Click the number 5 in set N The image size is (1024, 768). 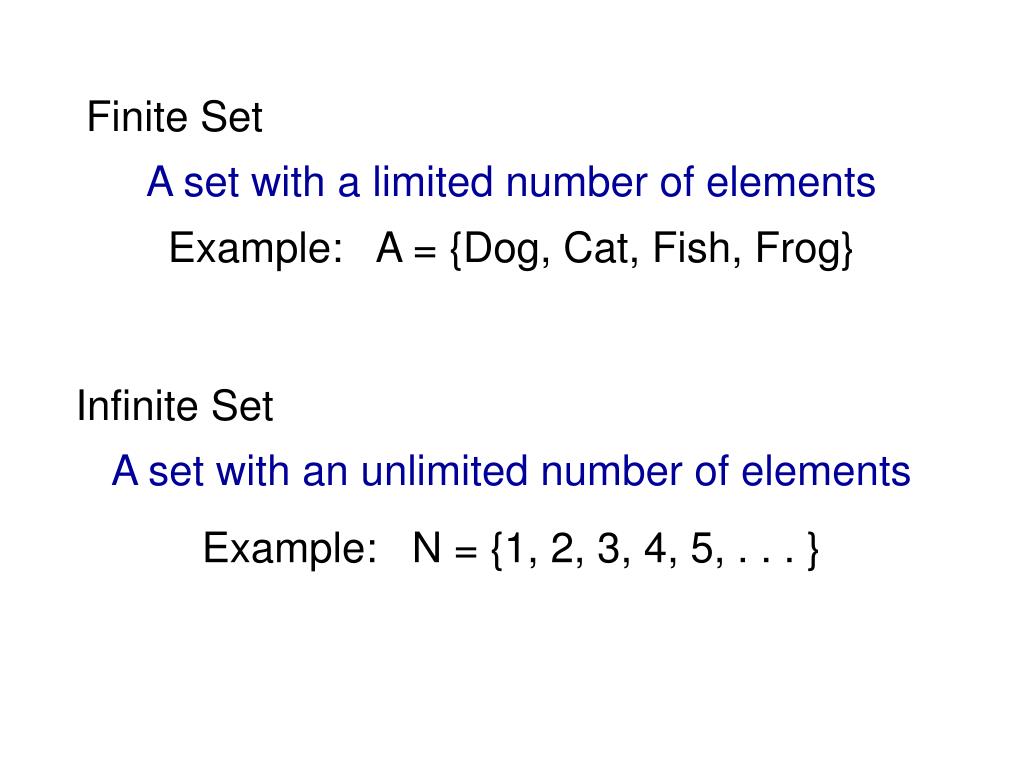coord(701,547)
